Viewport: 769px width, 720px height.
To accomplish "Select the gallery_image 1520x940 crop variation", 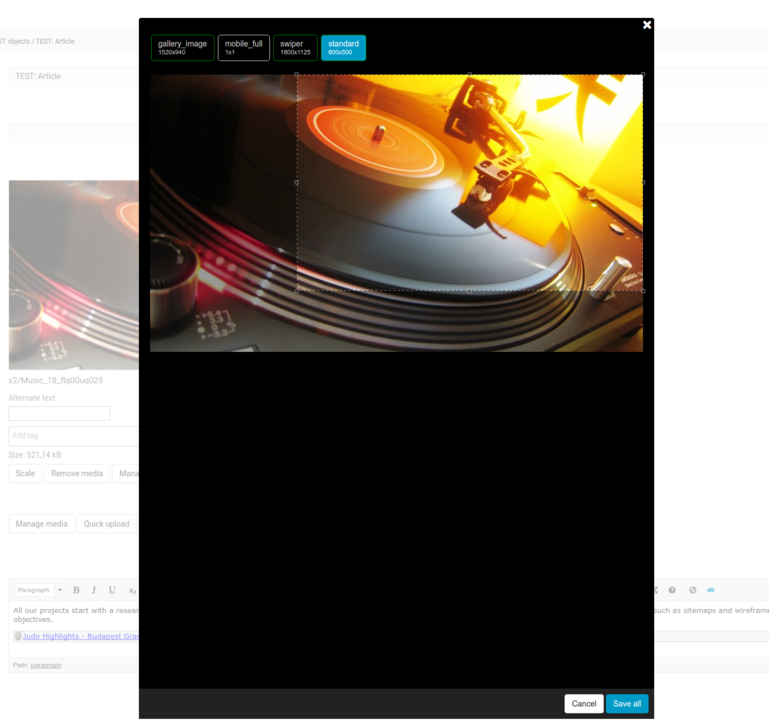I will coord(182,48).
